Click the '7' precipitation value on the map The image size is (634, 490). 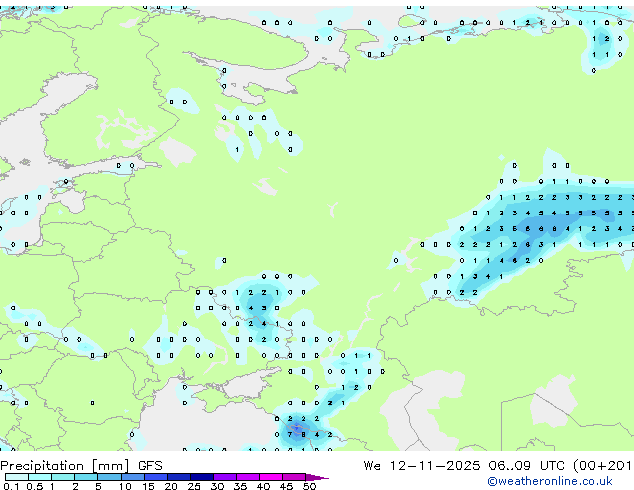click(290, 435)
